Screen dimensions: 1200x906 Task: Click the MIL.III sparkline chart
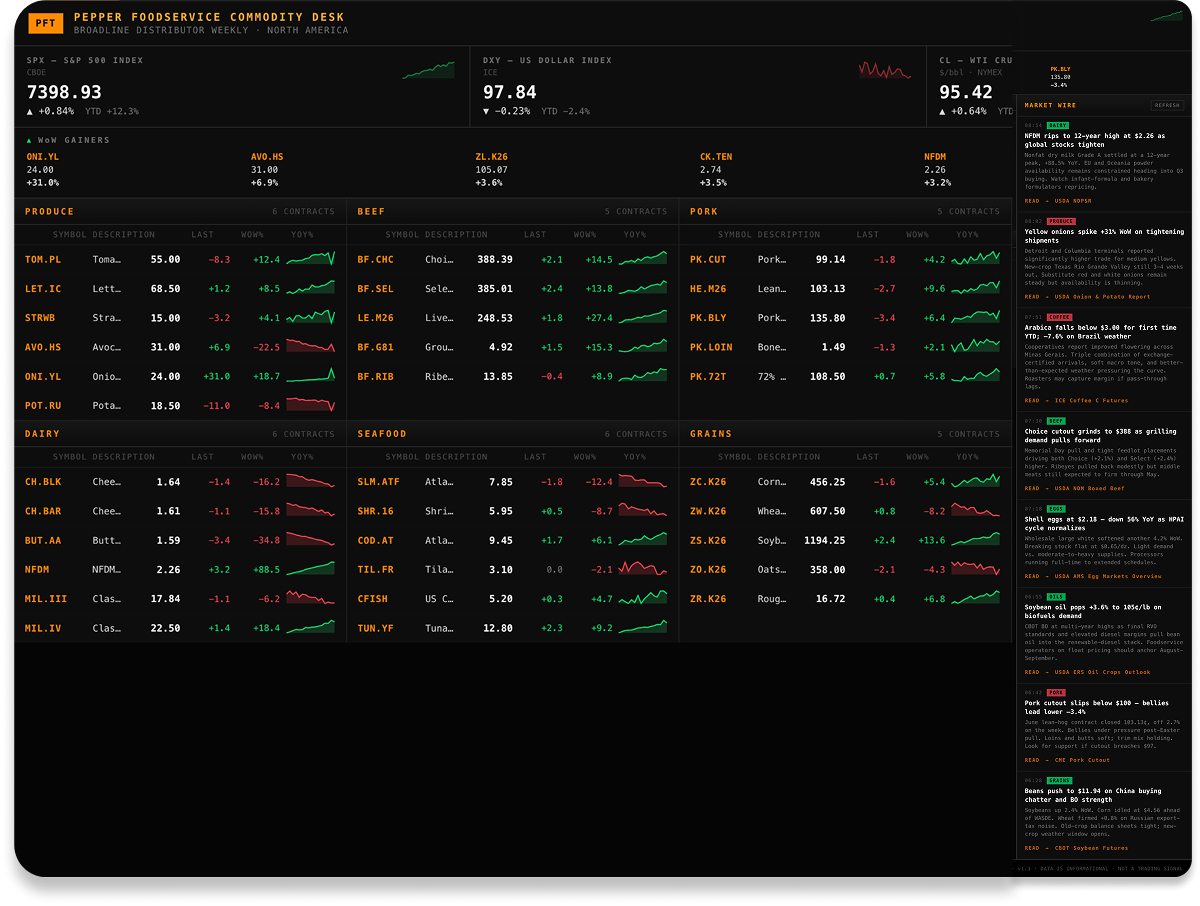click(x=311, y=598)
